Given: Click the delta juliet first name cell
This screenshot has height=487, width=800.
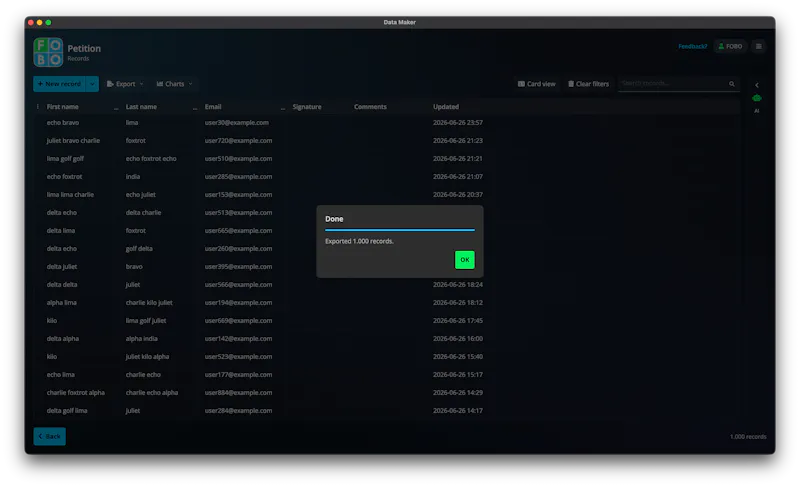Looking at the screenshot, I should (62, 267).
